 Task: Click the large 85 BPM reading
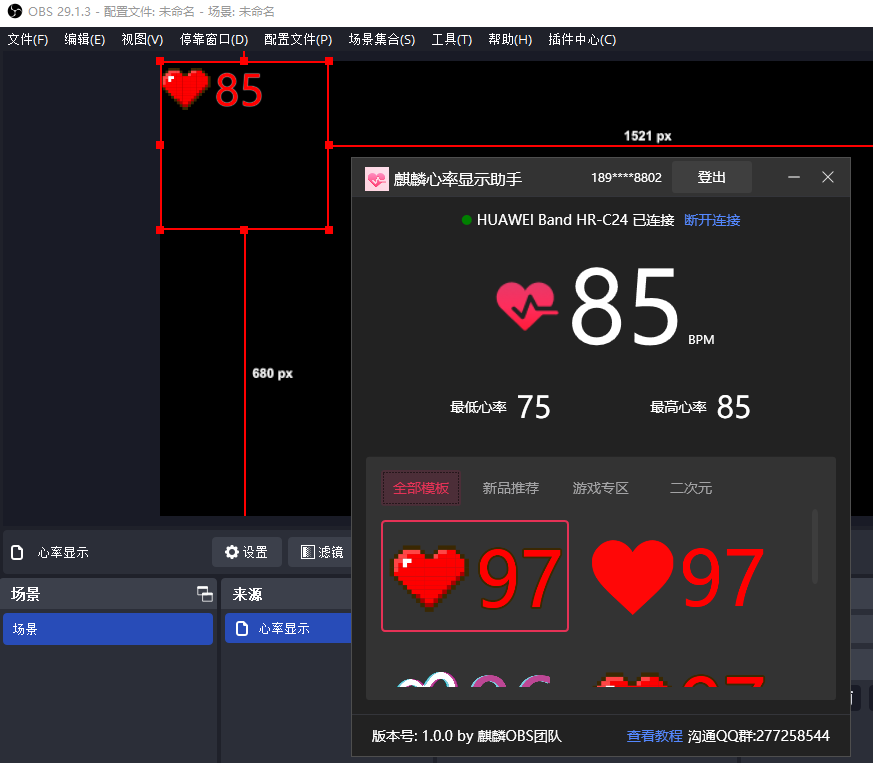click(x=624, y=306)
